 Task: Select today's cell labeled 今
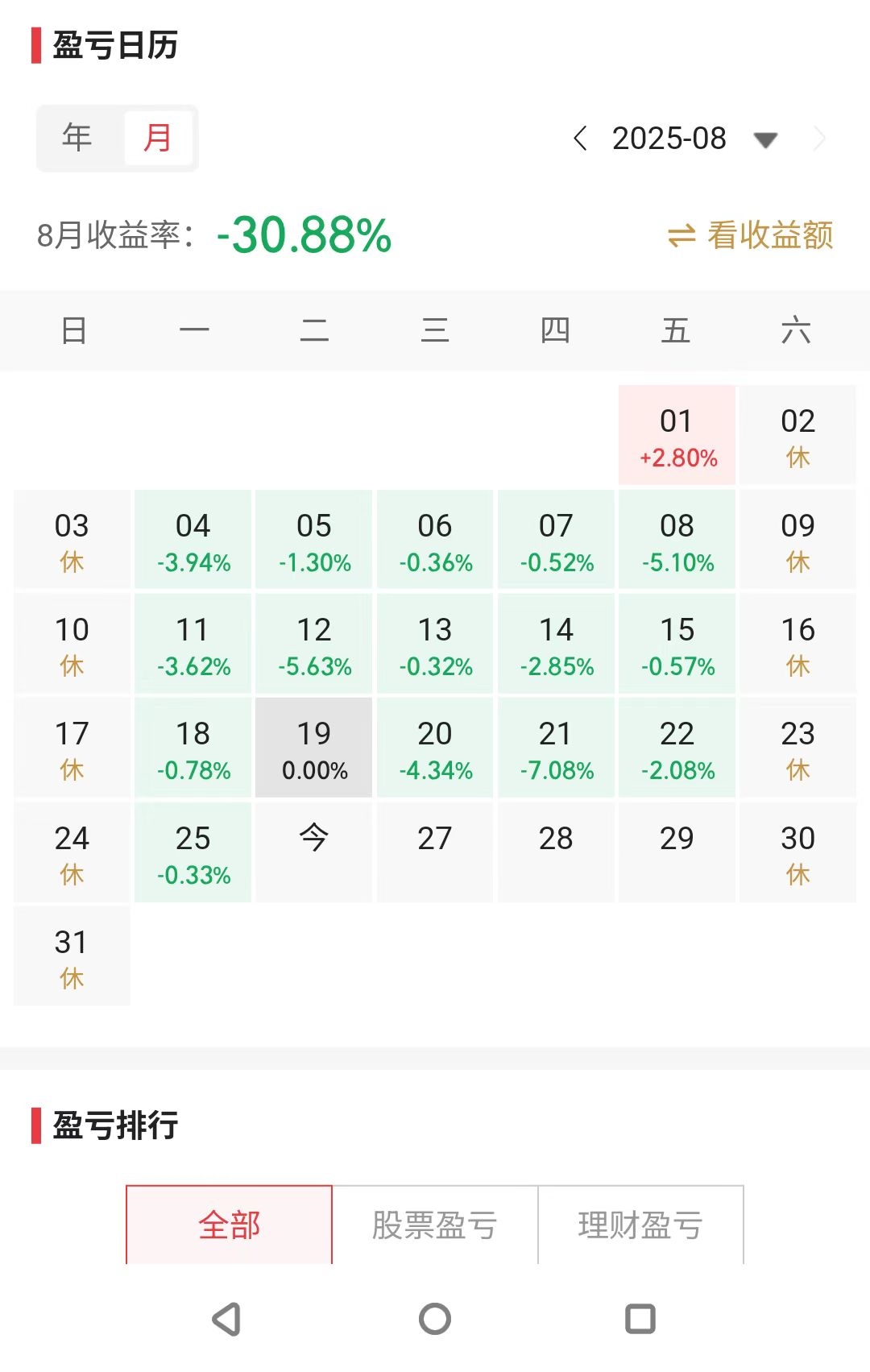pos(314,852)
